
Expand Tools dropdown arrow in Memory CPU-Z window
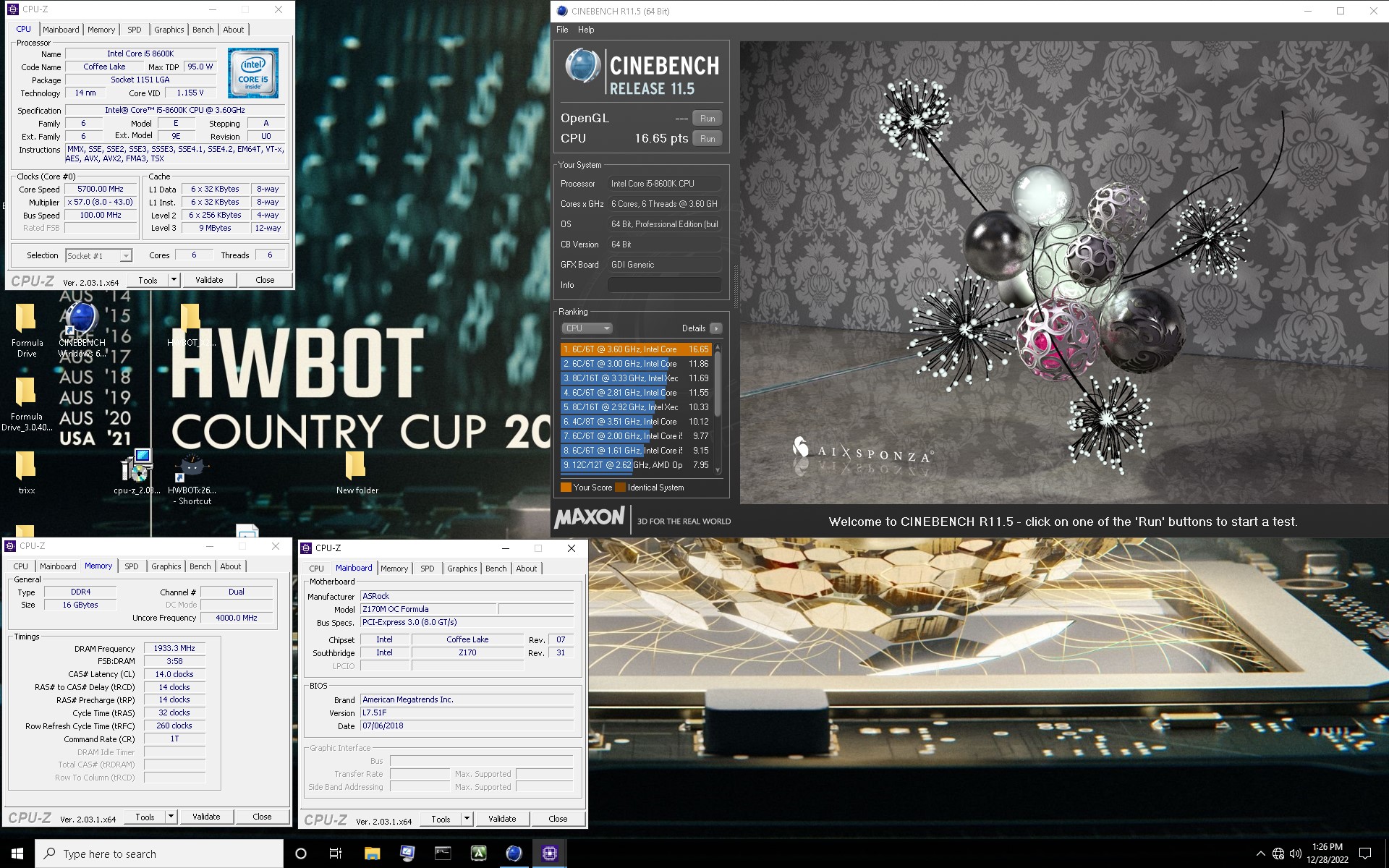pos(171,817)
